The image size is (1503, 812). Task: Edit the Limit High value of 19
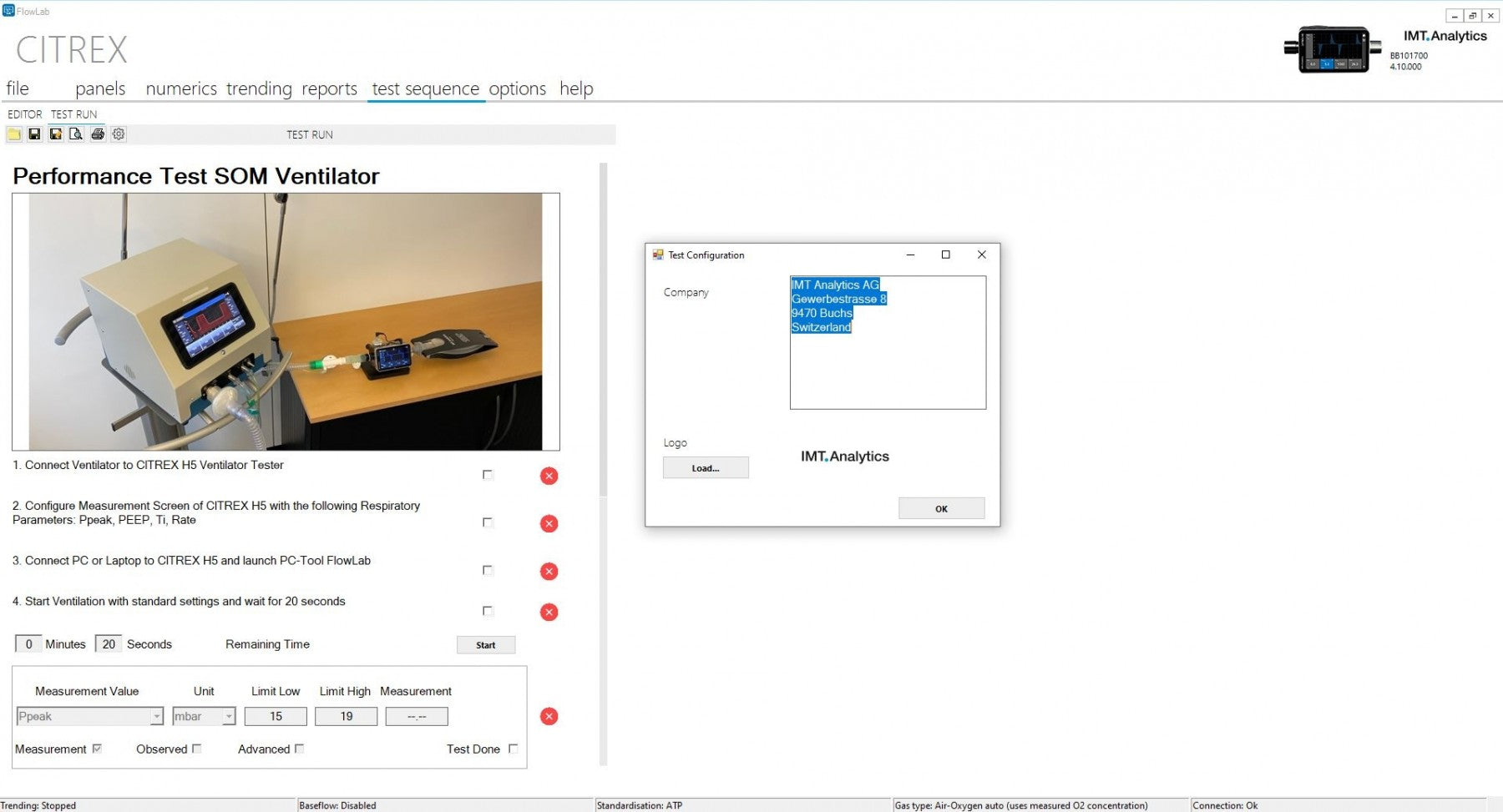(346, 716)
